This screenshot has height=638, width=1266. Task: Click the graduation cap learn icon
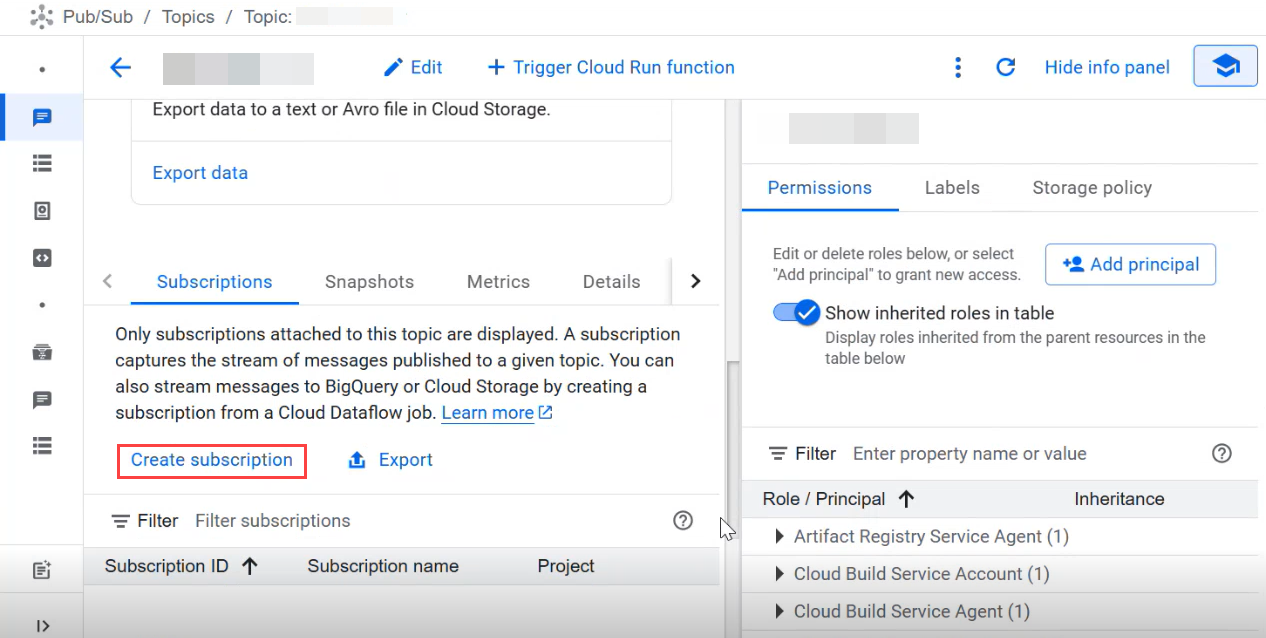1225,67
